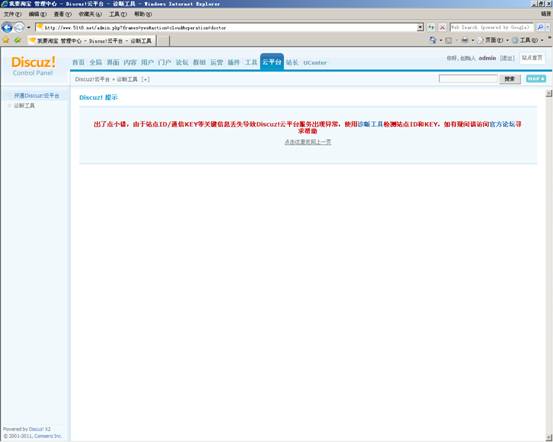Click the Refresh icon beside address bar
This screenshot has height=442, width=553.
[431, 27]
